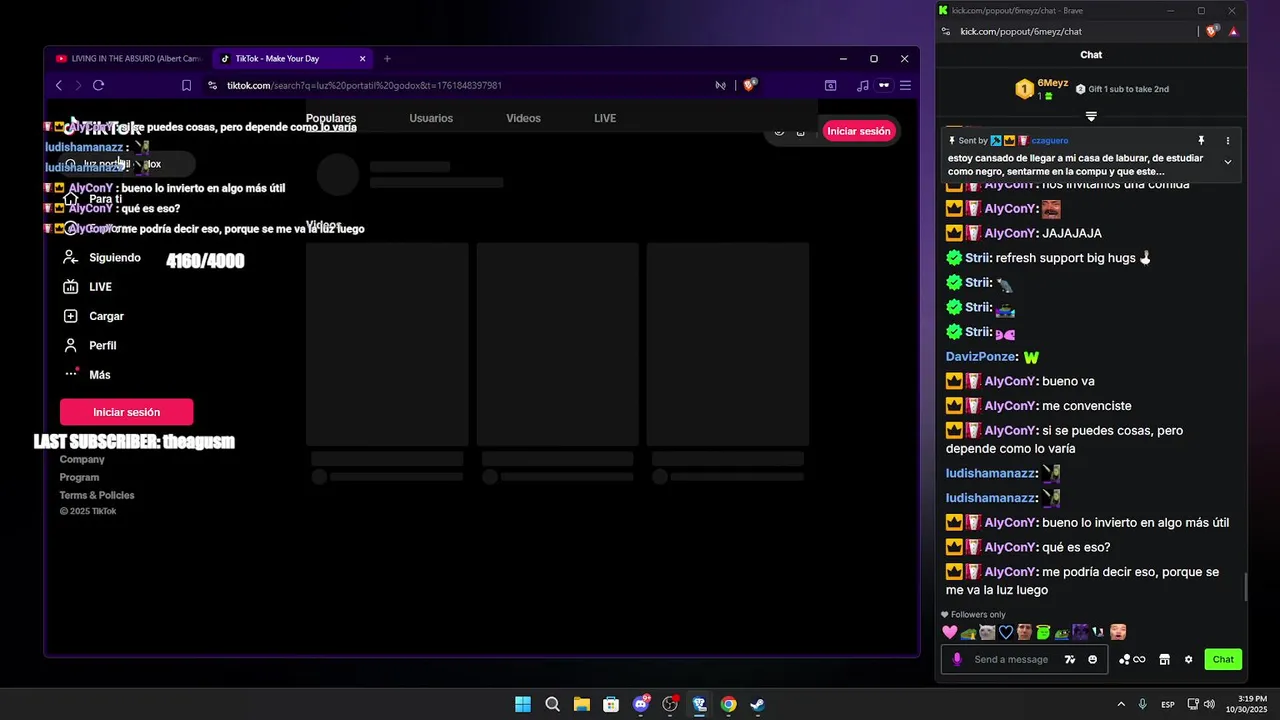Click the chat scrollbar thumb

tap(1245, 587)
